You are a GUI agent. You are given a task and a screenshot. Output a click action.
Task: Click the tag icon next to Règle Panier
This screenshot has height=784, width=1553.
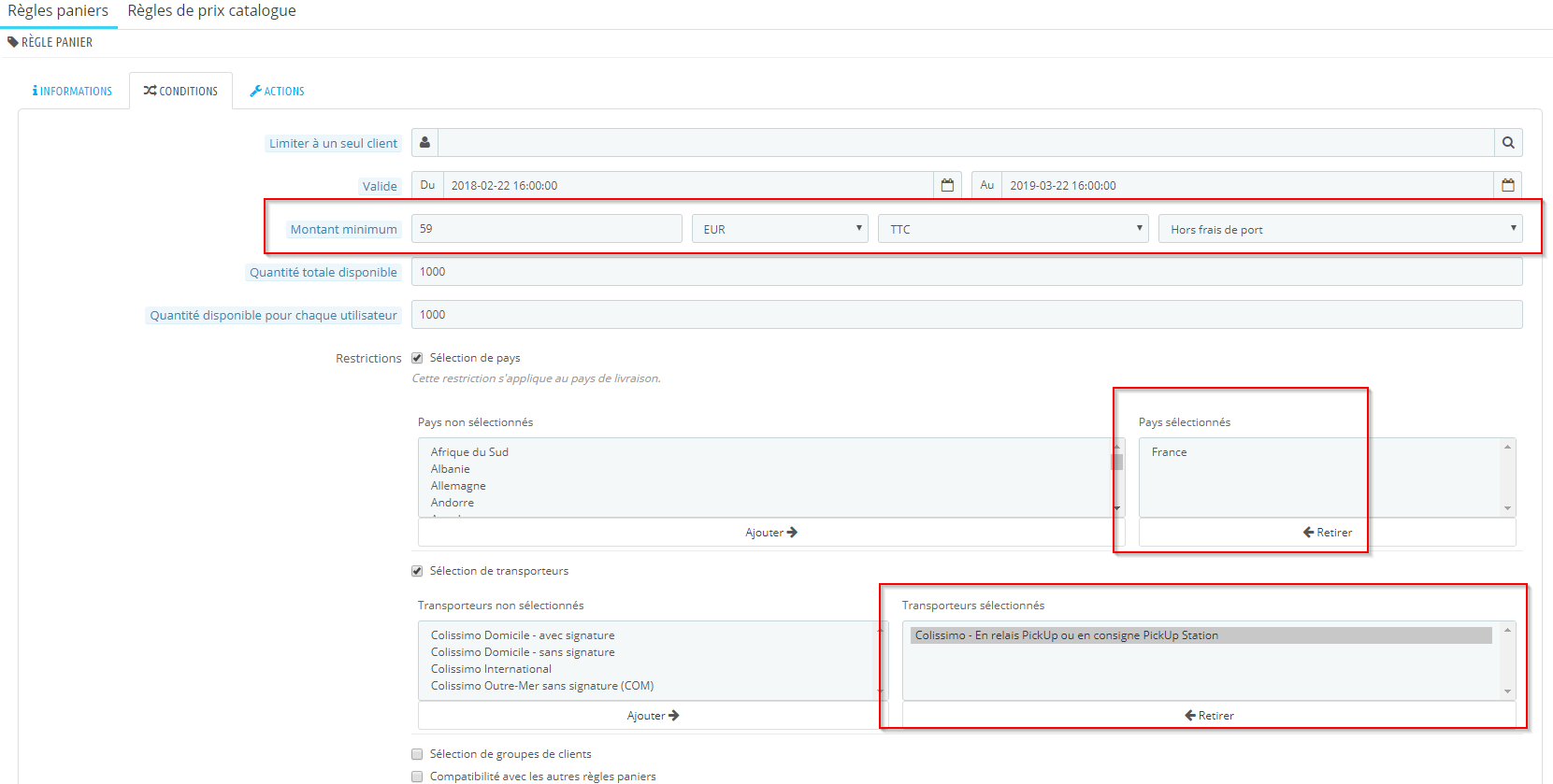tap(13, 42)
